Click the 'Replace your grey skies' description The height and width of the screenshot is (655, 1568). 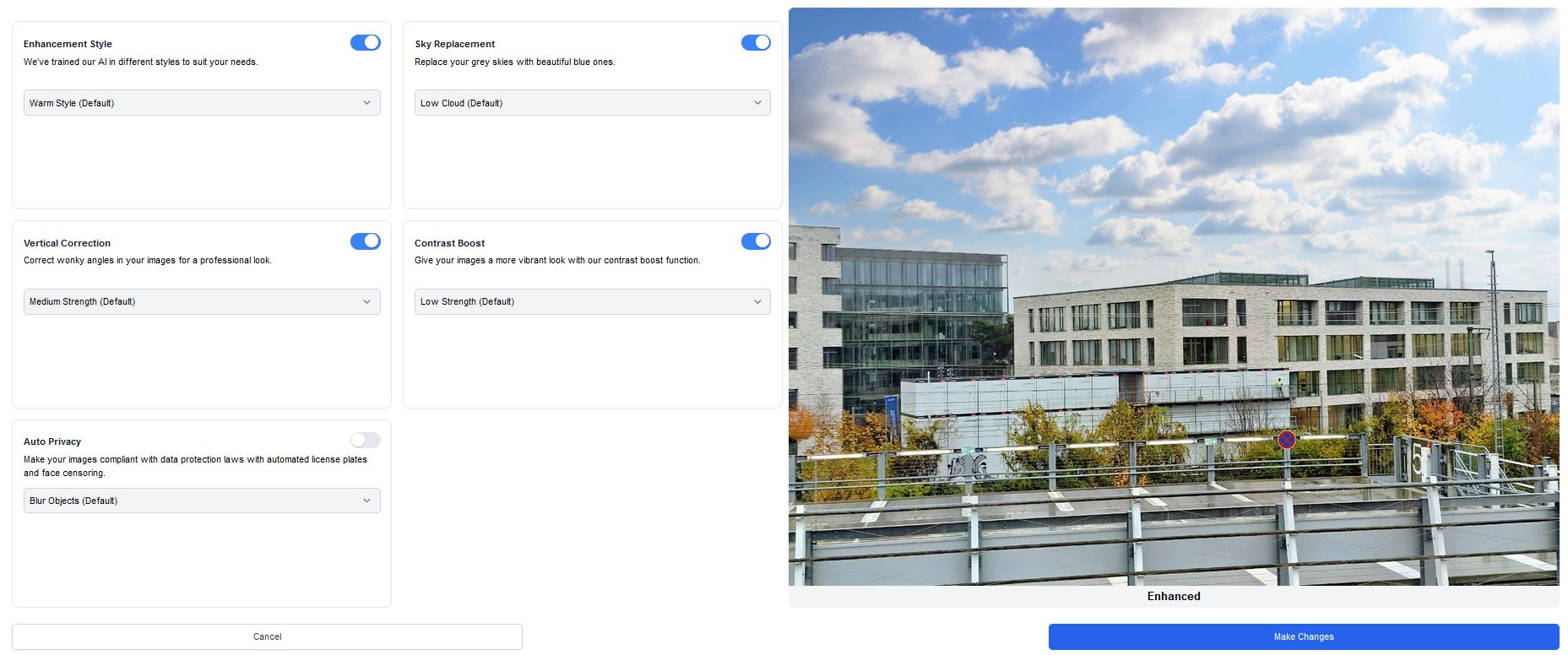pos(515,62)
